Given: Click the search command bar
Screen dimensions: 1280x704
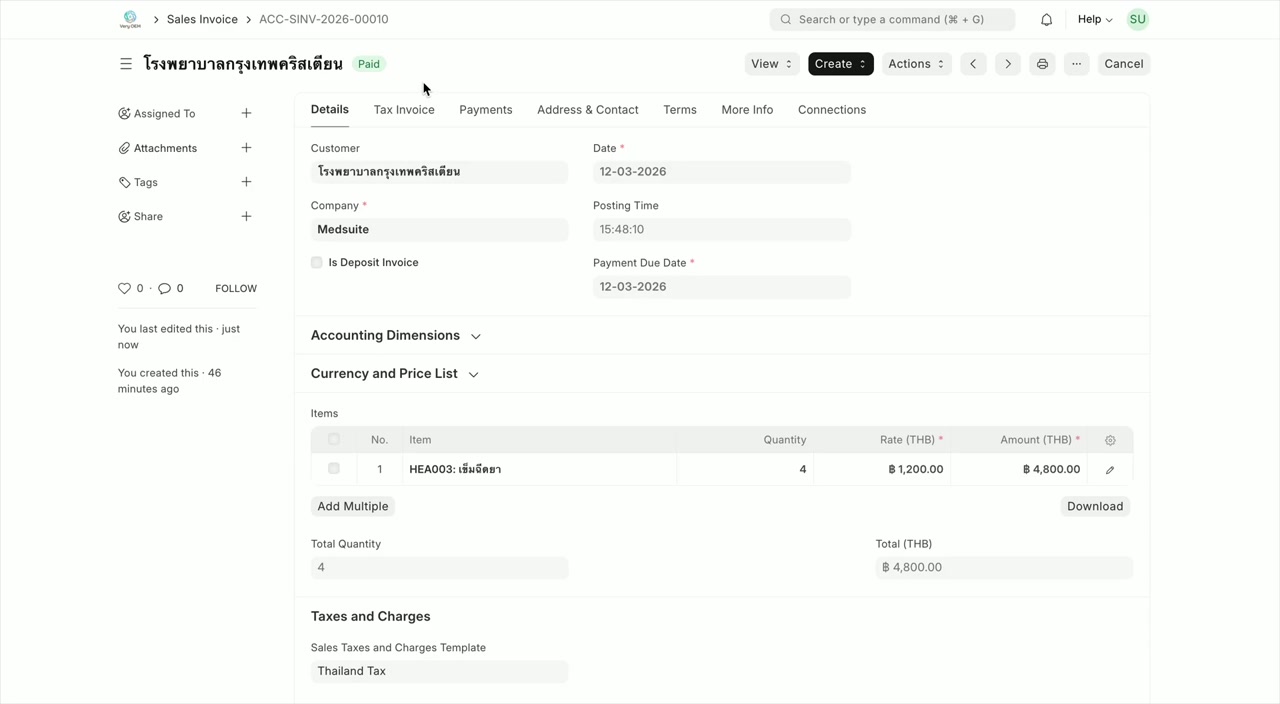Looking at the screenshot, I should coord(892,18).
